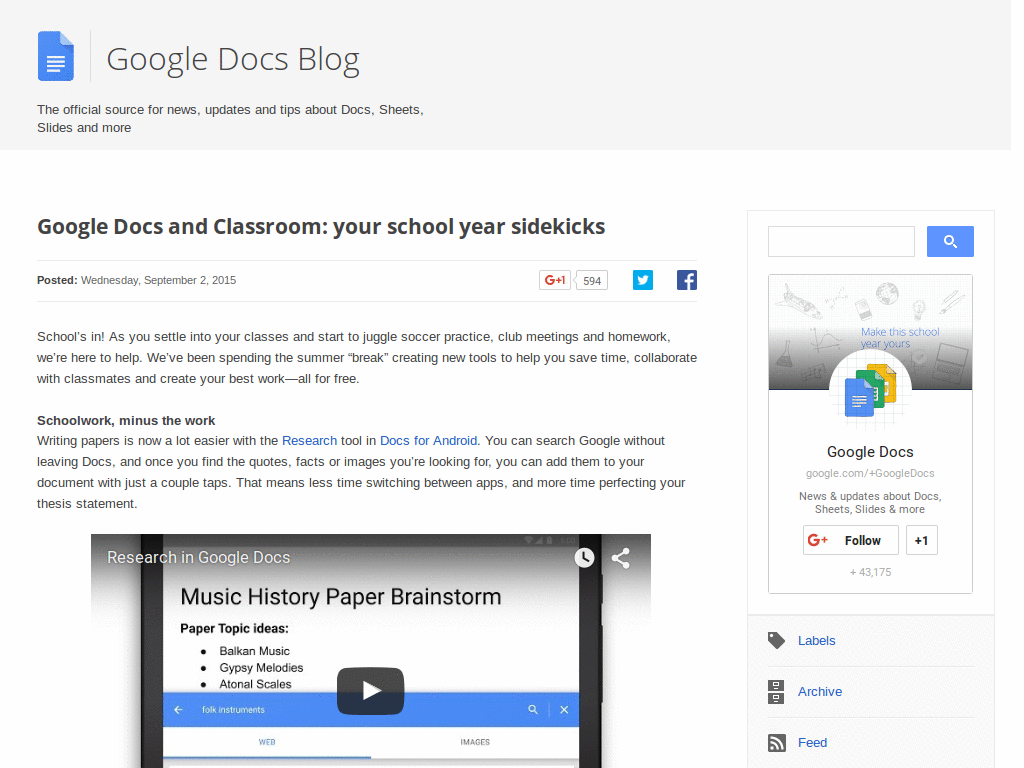Click the 594 count bubble
Image resolution: width=1024 pixels, height=768 pixels.
[592, 281]
